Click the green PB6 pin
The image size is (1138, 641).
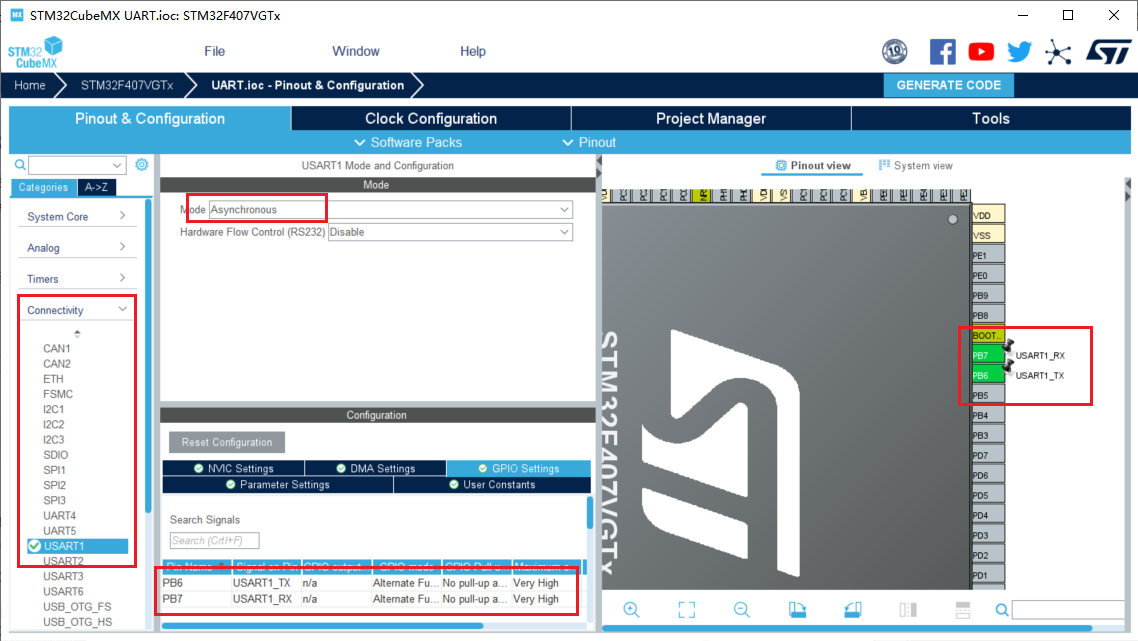click(988, 375)
